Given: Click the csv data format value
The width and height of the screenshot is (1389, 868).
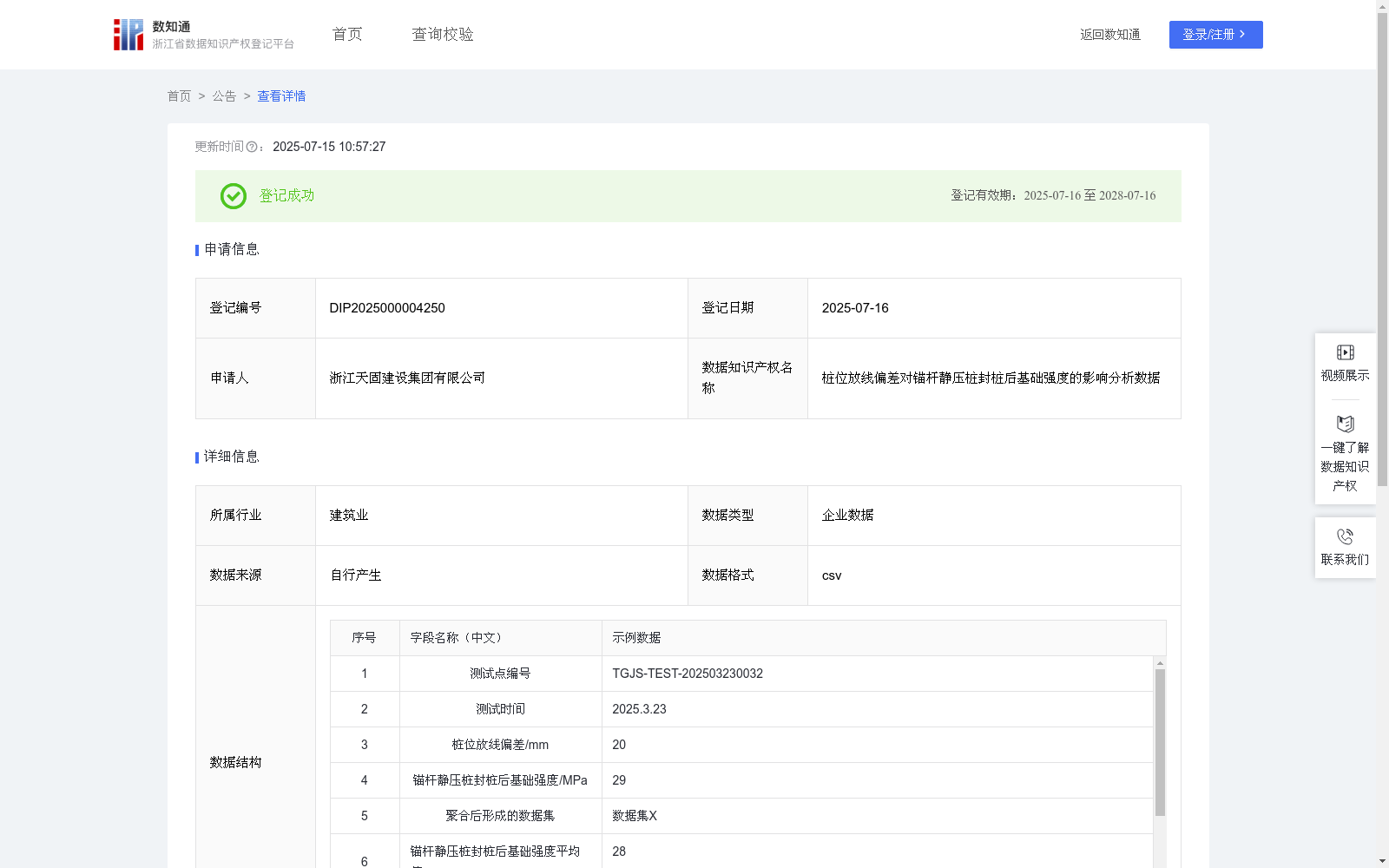Looking at the screenshot, I should click(x=832, y=575).
